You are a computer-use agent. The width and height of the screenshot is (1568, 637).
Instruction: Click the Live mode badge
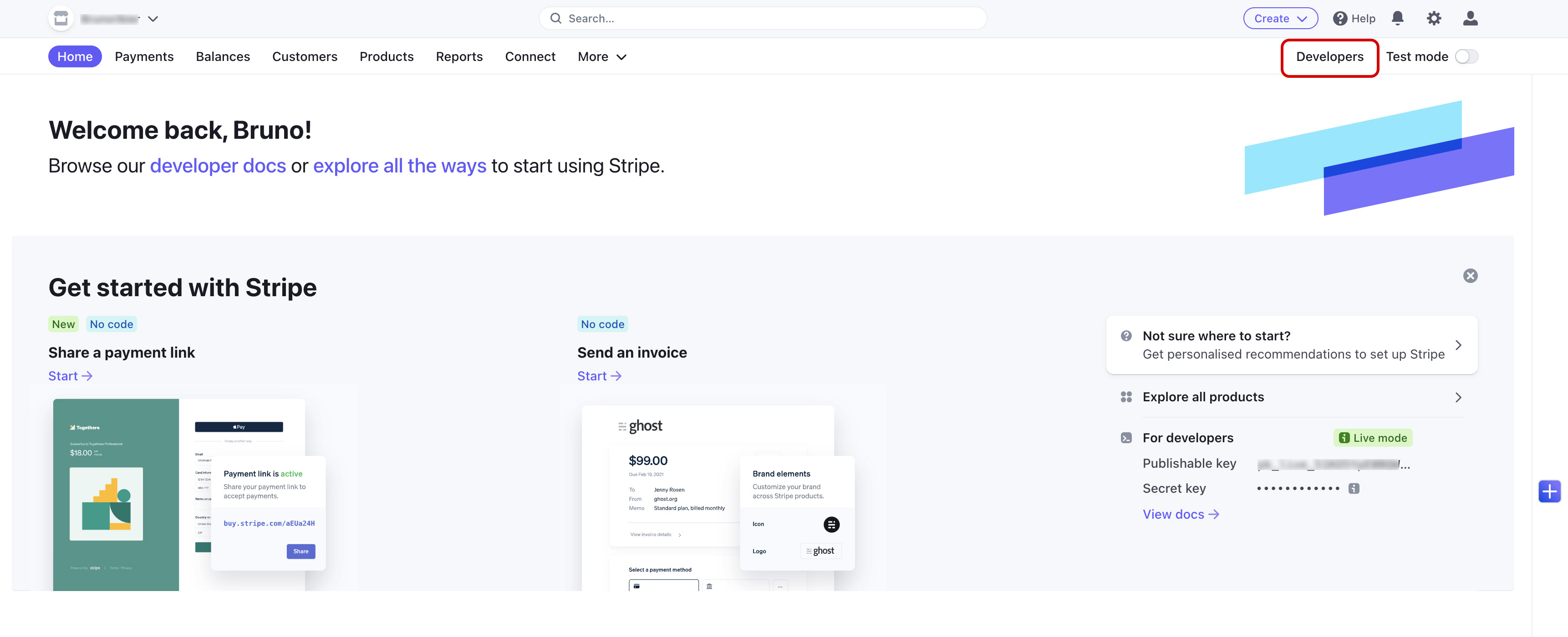coord(1373,438)
